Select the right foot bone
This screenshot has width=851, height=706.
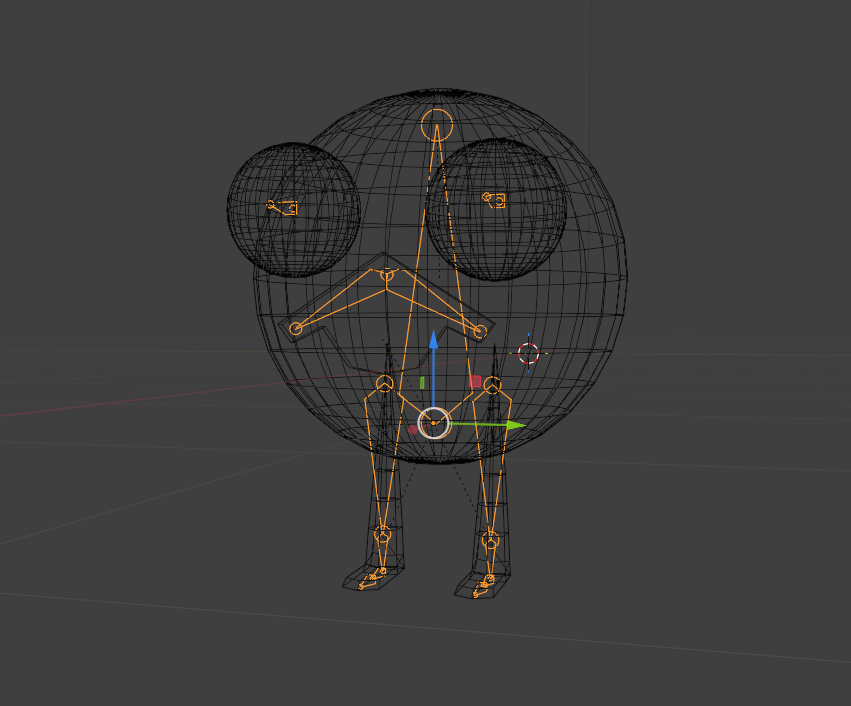point(483,586)
